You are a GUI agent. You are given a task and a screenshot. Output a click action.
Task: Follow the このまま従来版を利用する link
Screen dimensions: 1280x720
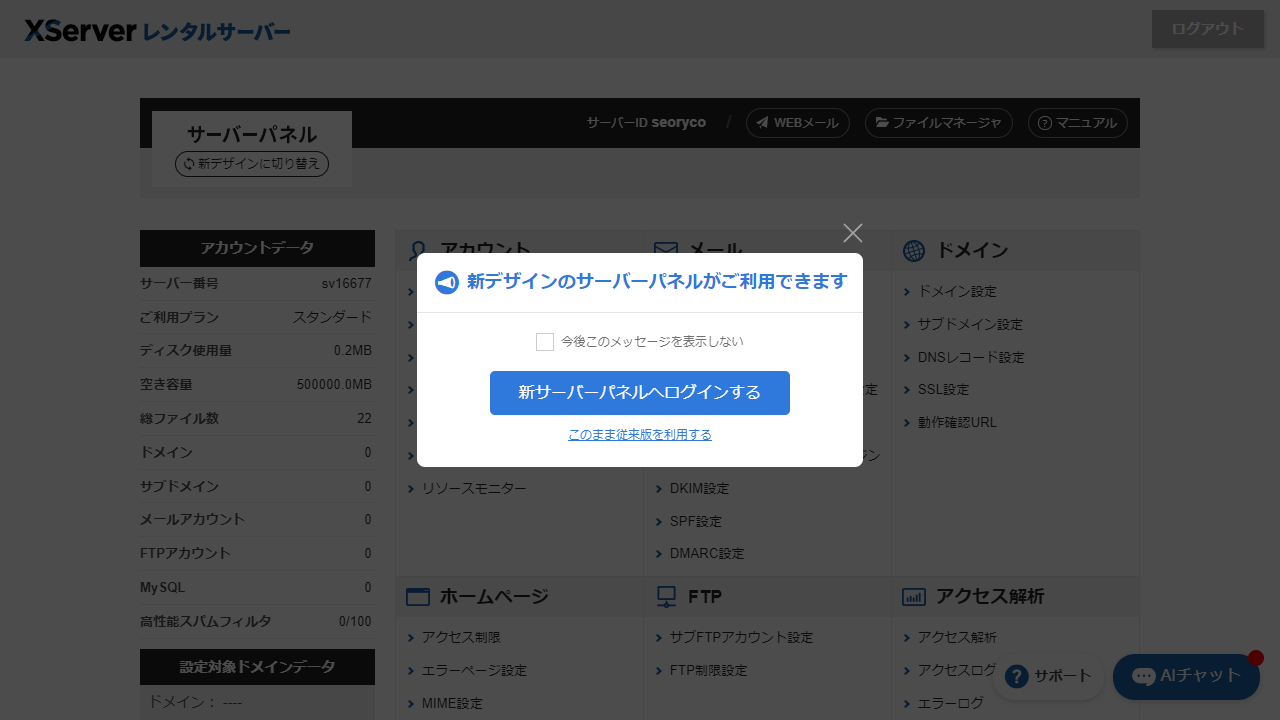639,434
